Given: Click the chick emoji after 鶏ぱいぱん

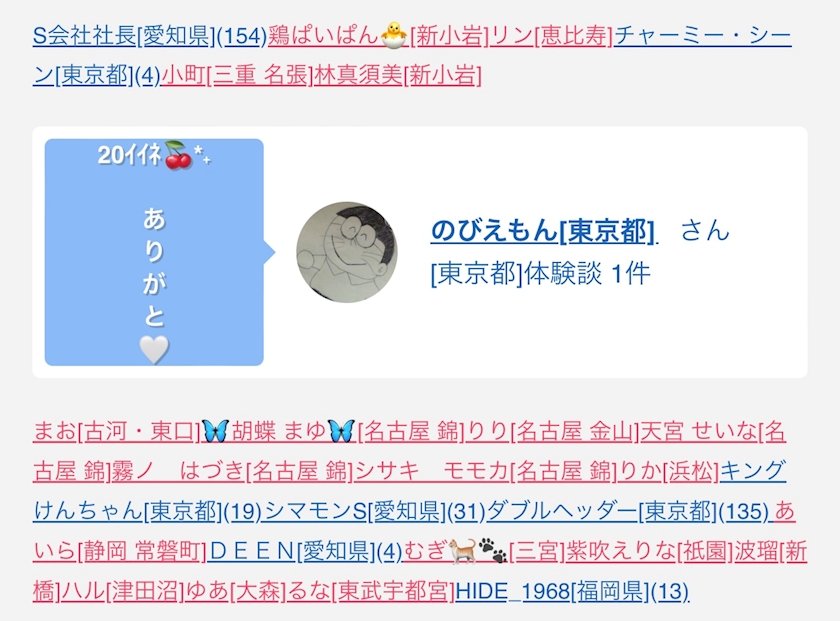Looking at the screenshot, I should pos(394,35).
